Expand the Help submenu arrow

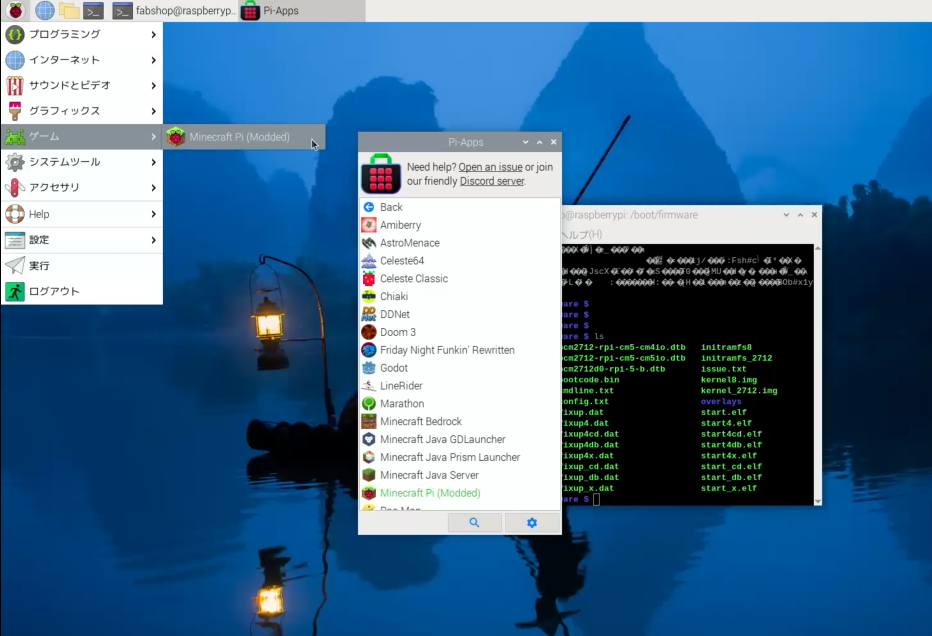[153, 214]
